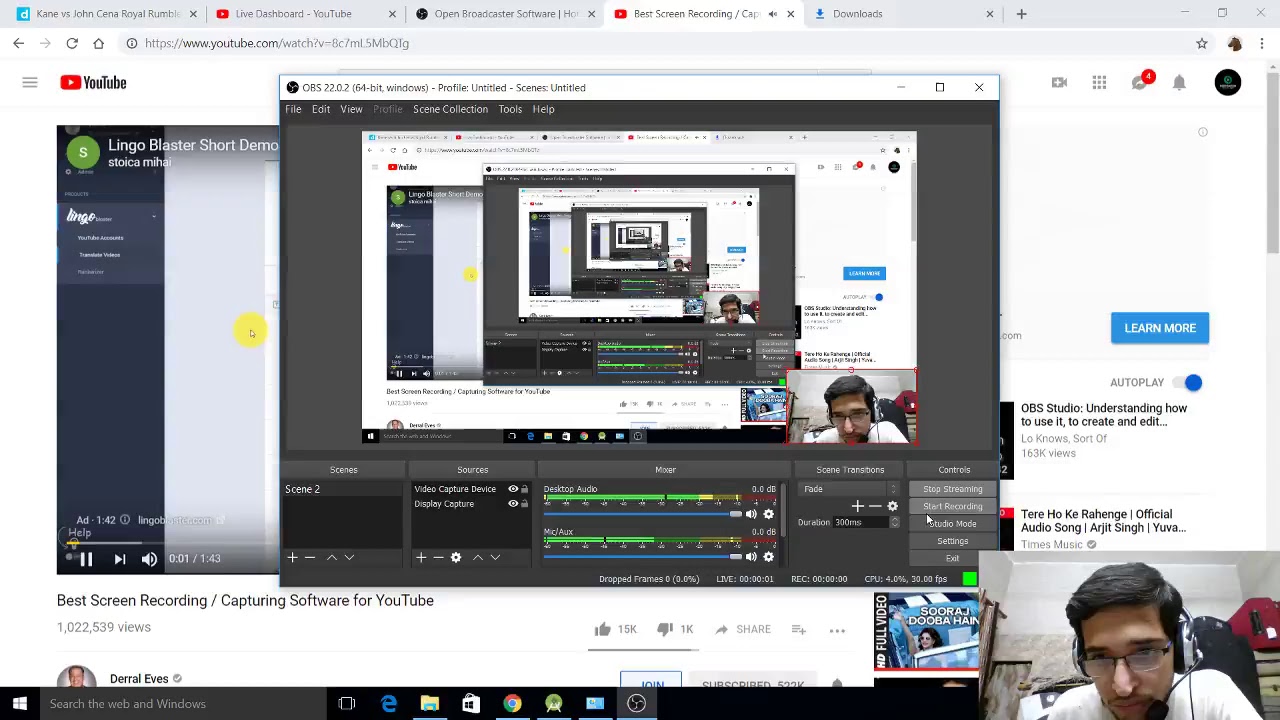Click the Stop Streaming button
The height and width of the screenshot is (720, 1280).
click(952, 489)
